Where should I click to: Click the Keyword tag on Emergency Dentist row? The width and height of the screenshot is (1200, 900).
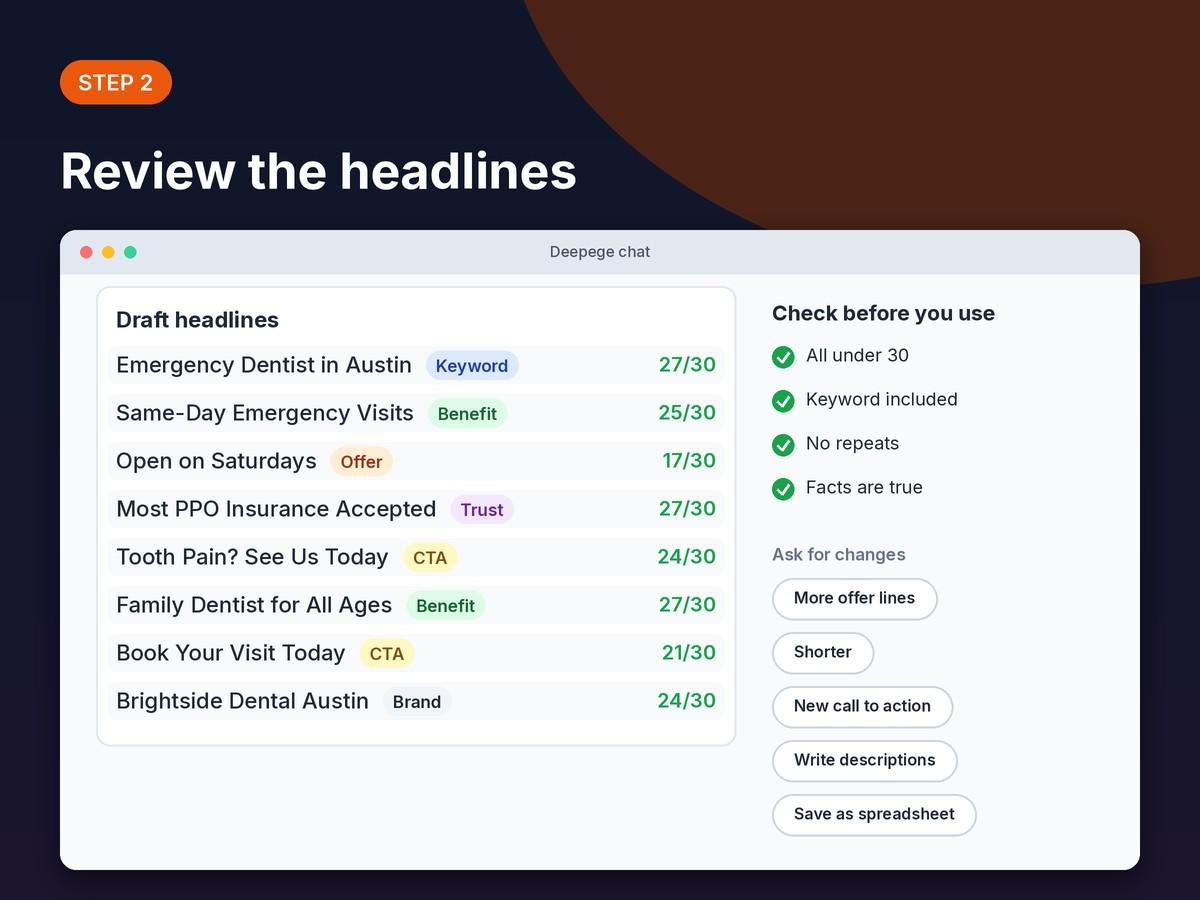coord(472,366)
